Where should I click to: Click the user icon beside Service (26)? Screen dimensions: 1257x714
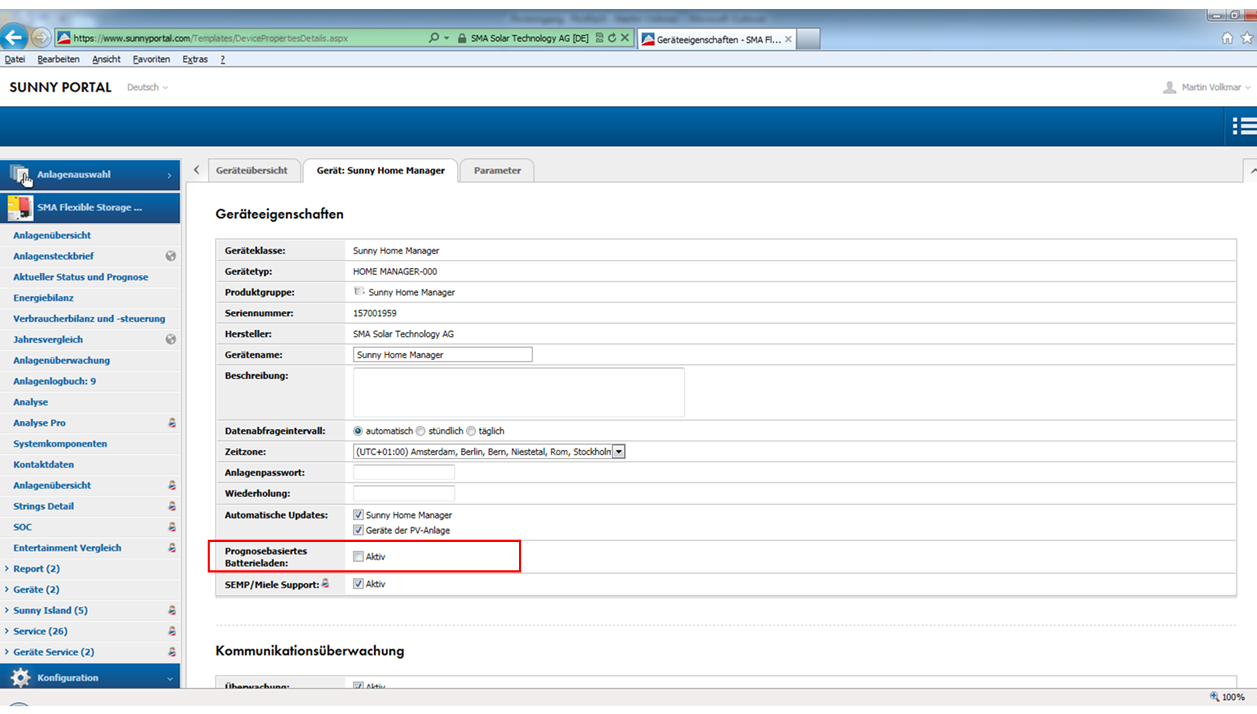pyautogui.click(x=172, y=631)
